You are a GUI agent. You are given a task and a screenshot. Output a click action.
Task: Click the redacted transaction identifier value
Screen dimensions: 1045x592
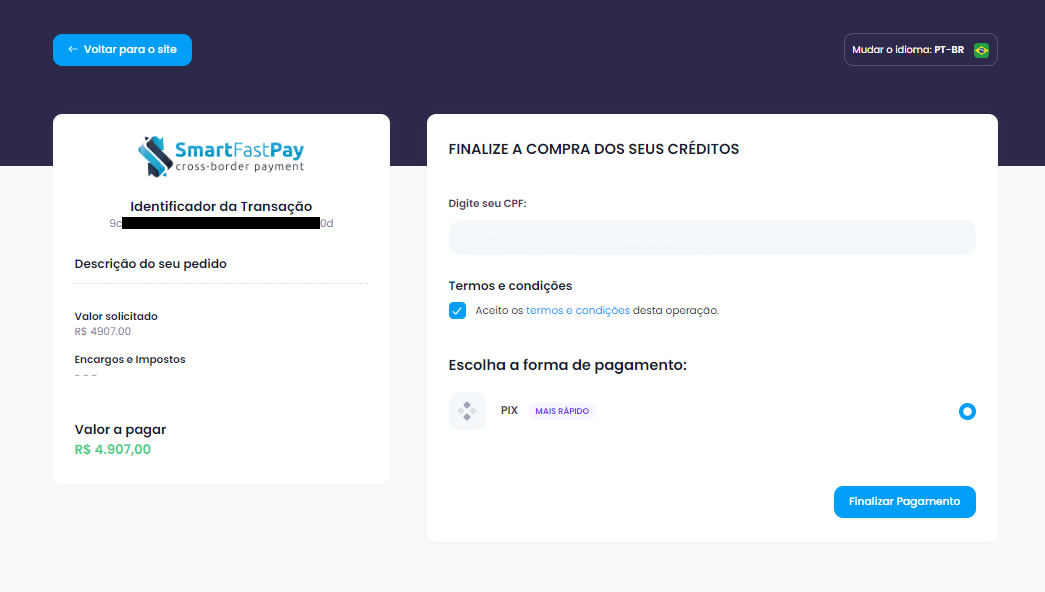[x=221, y=224]
